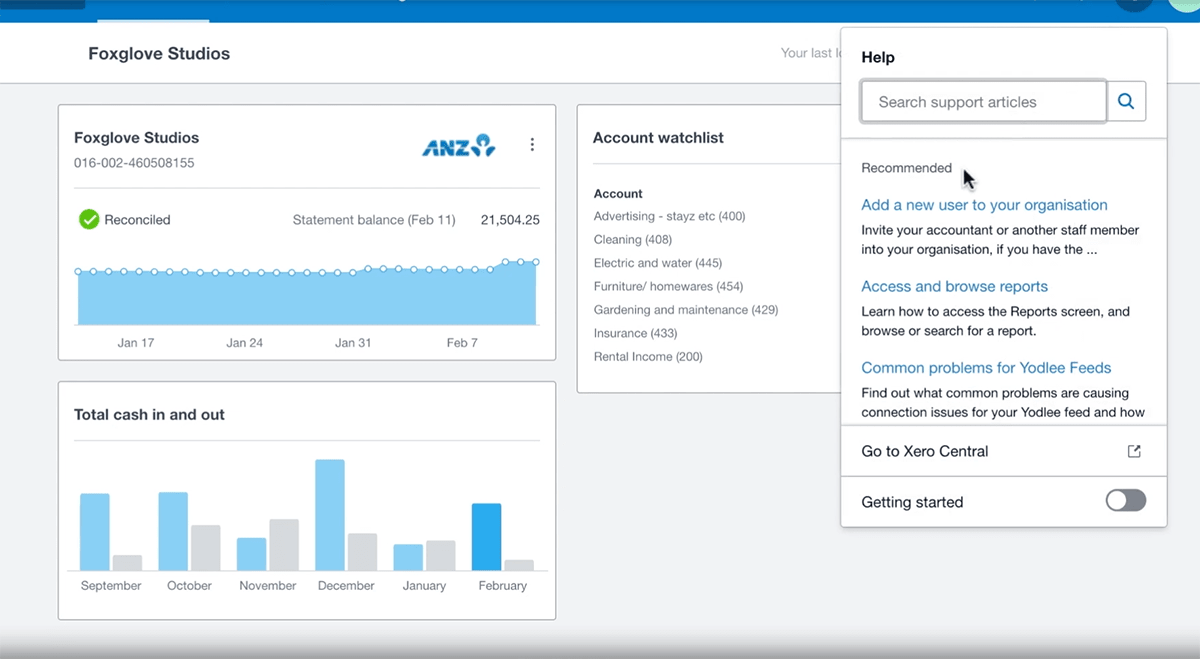Open Access and browse reports article
Screen dimensions: 1200x659
[954, 286]
